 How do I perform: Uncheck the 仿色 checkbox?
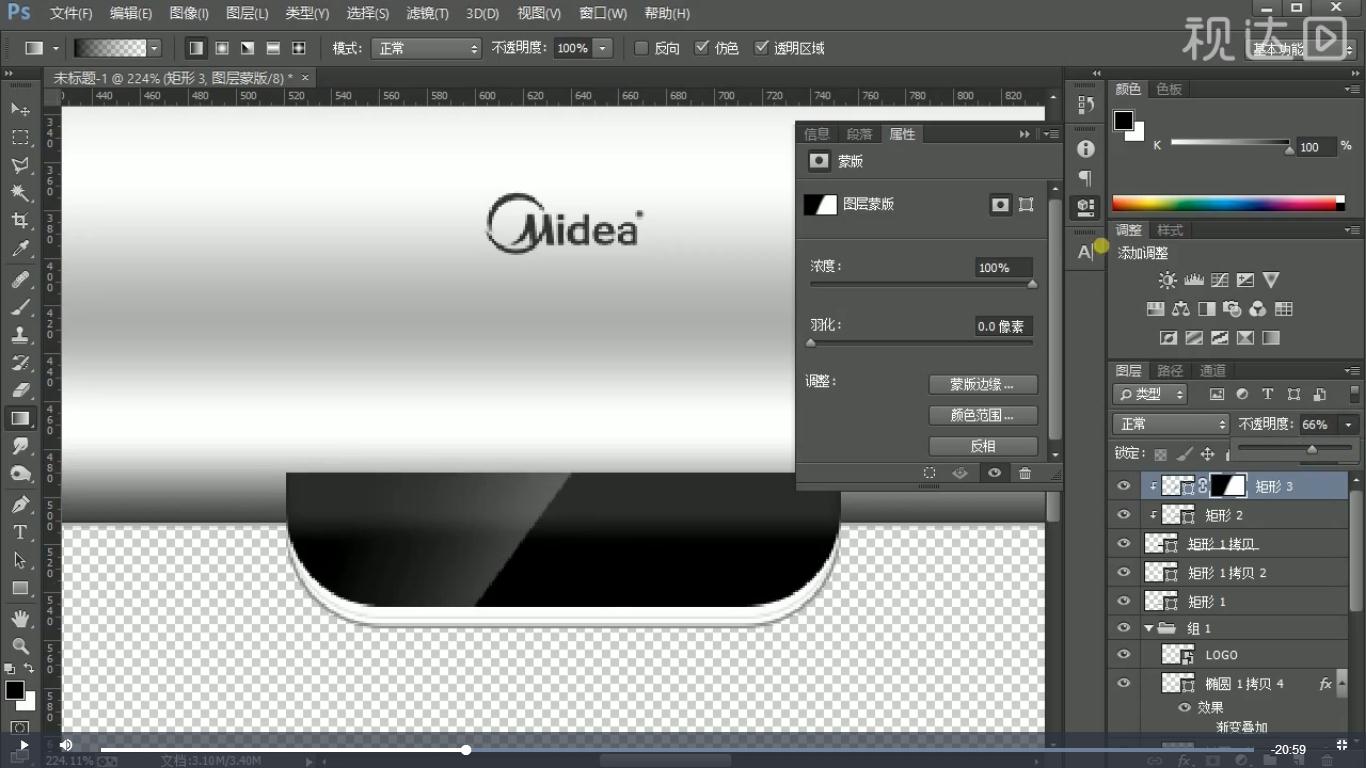point(702,48)
